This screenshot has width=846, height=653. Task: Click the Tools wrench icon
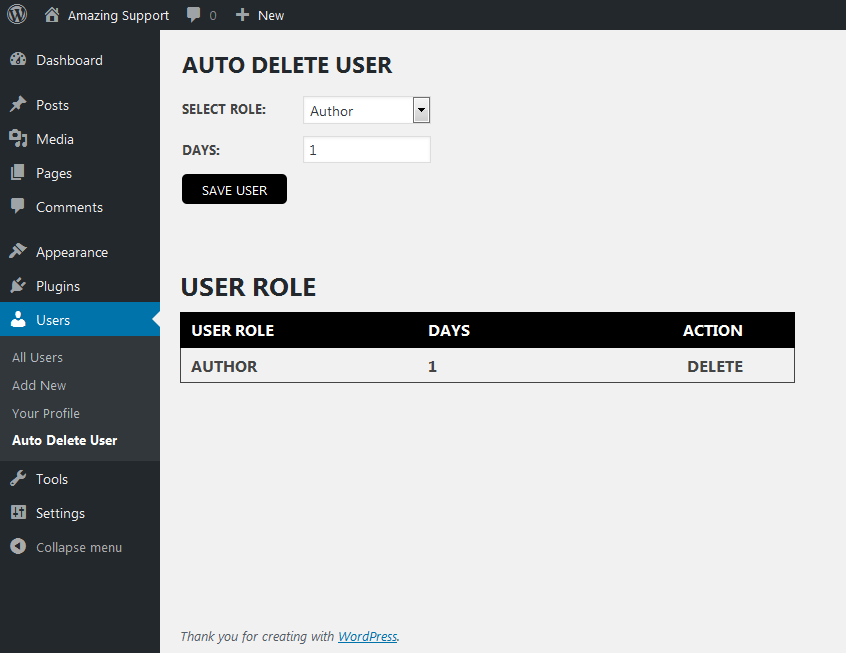coord(18,479)
